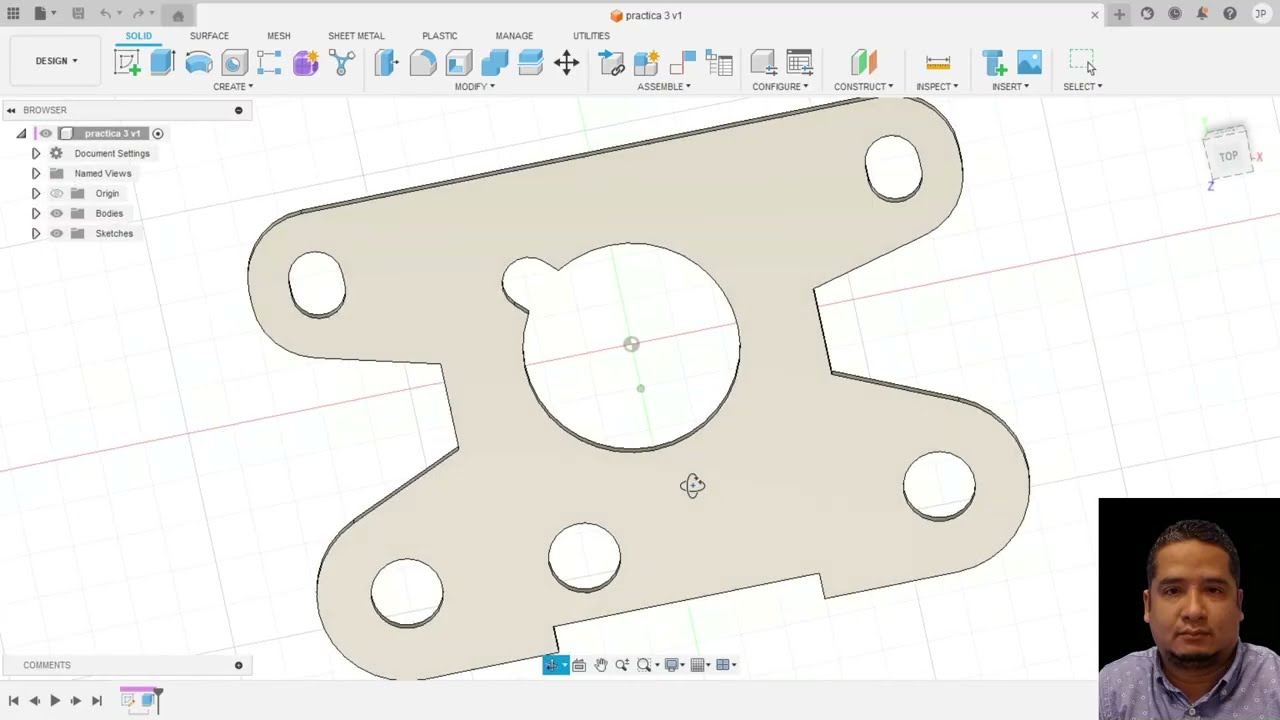Click the extrude feature in timeline
Viewport: 1280px width, 720px height.
(147, 700)
